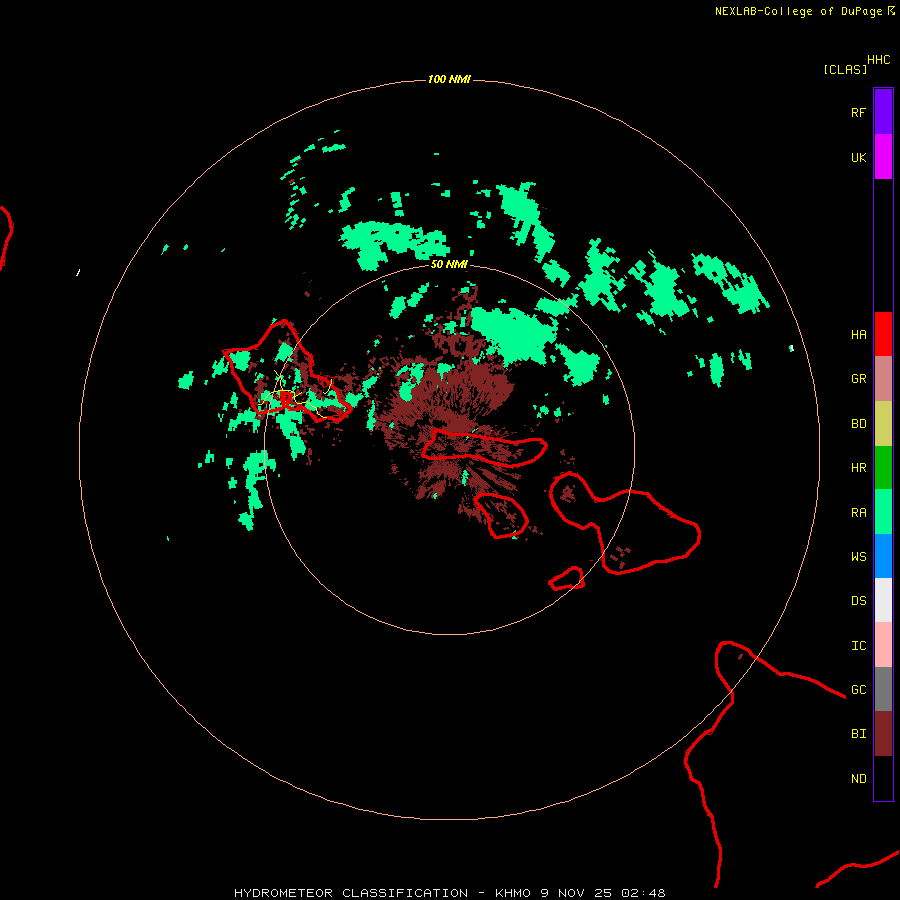900x900 pixels.
Task: Click the Hydrometeor Classification title caption
Action: tap(449, 893)
